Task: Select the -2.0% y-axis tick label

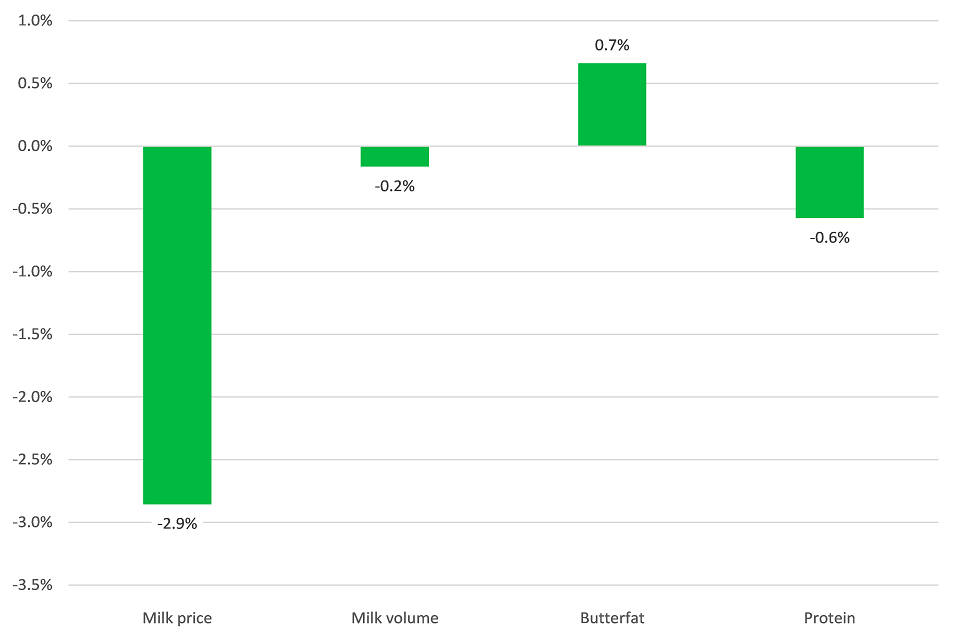Action: [34, 397]
